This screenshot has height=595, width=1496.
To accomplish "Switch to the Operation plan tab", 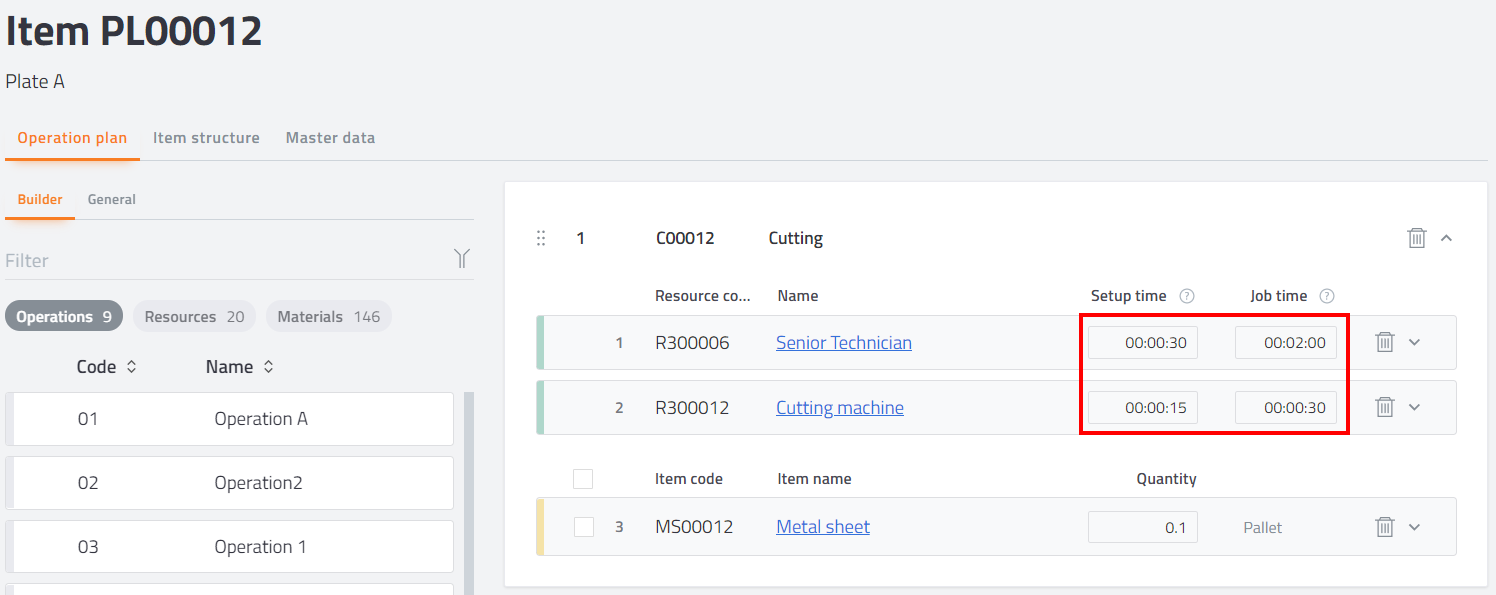I will 72,138.
